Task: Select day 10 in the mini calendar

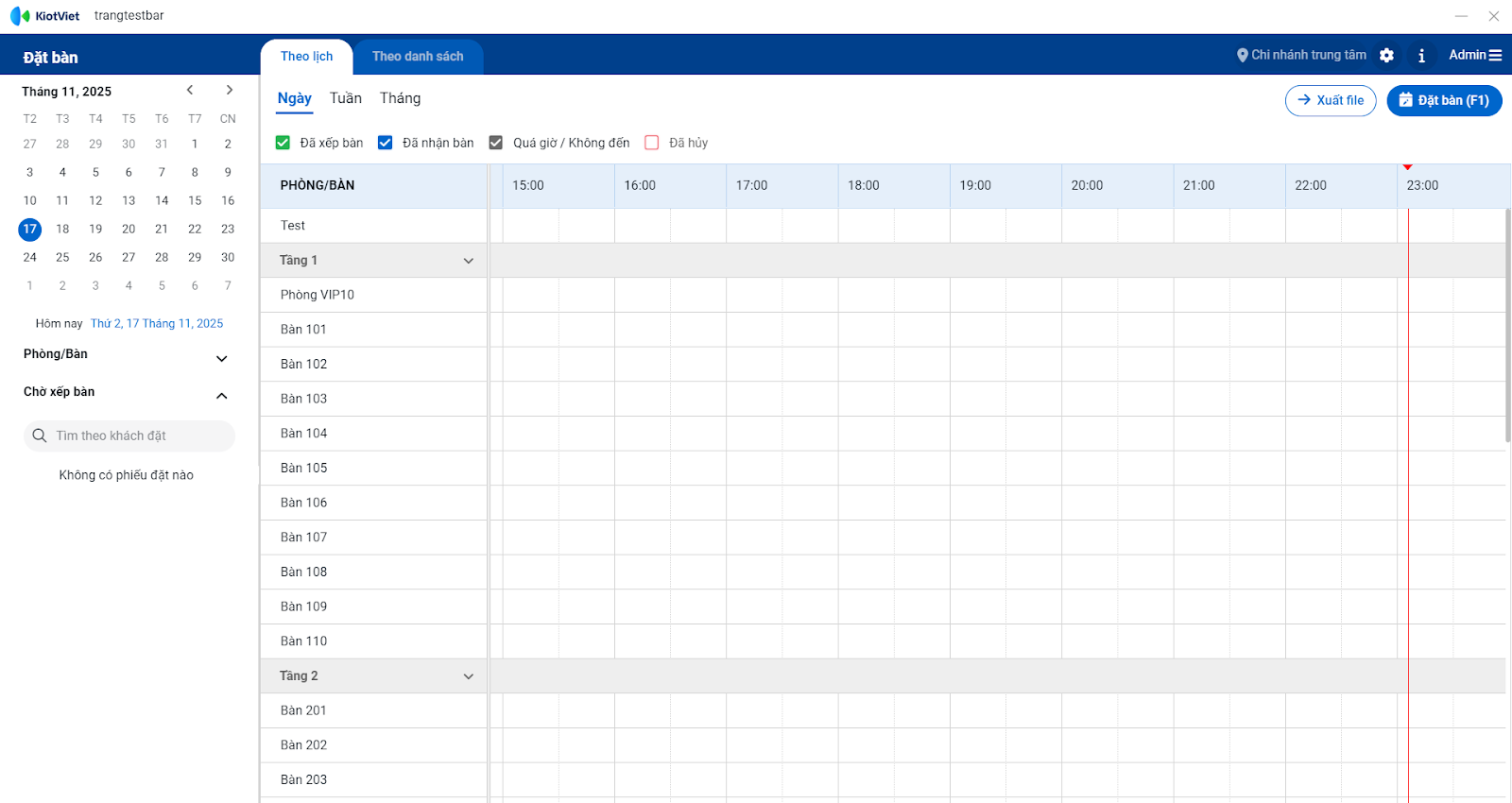Action: [30, 200]
